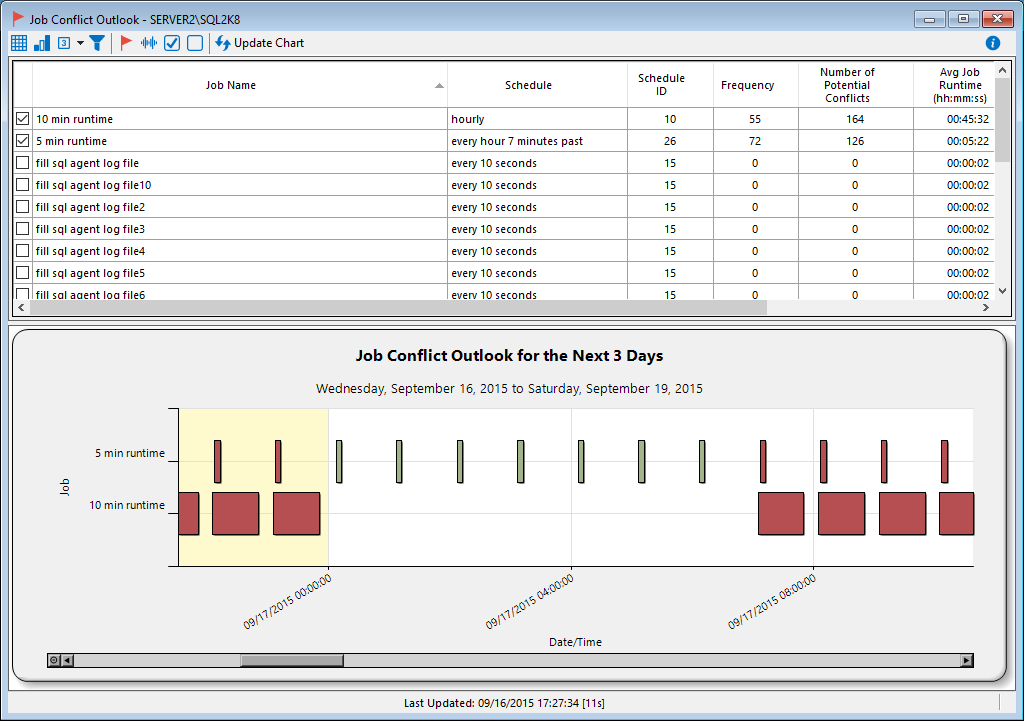Image resolution: width=1024 pixels, height=721 pixels.
Task: Click chart scrollbar left arrow
Action: (x=67, y=660)
